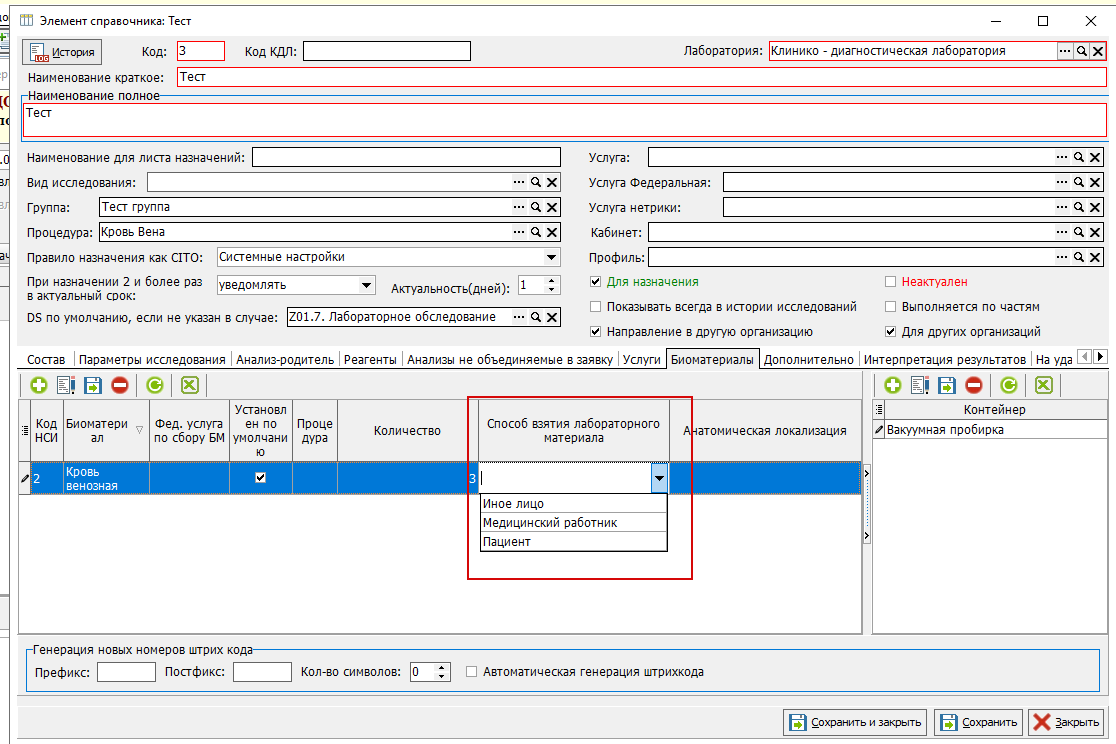
Task: Refresh the biomaterials list with the green circular arrow
Action: [154, 385]
